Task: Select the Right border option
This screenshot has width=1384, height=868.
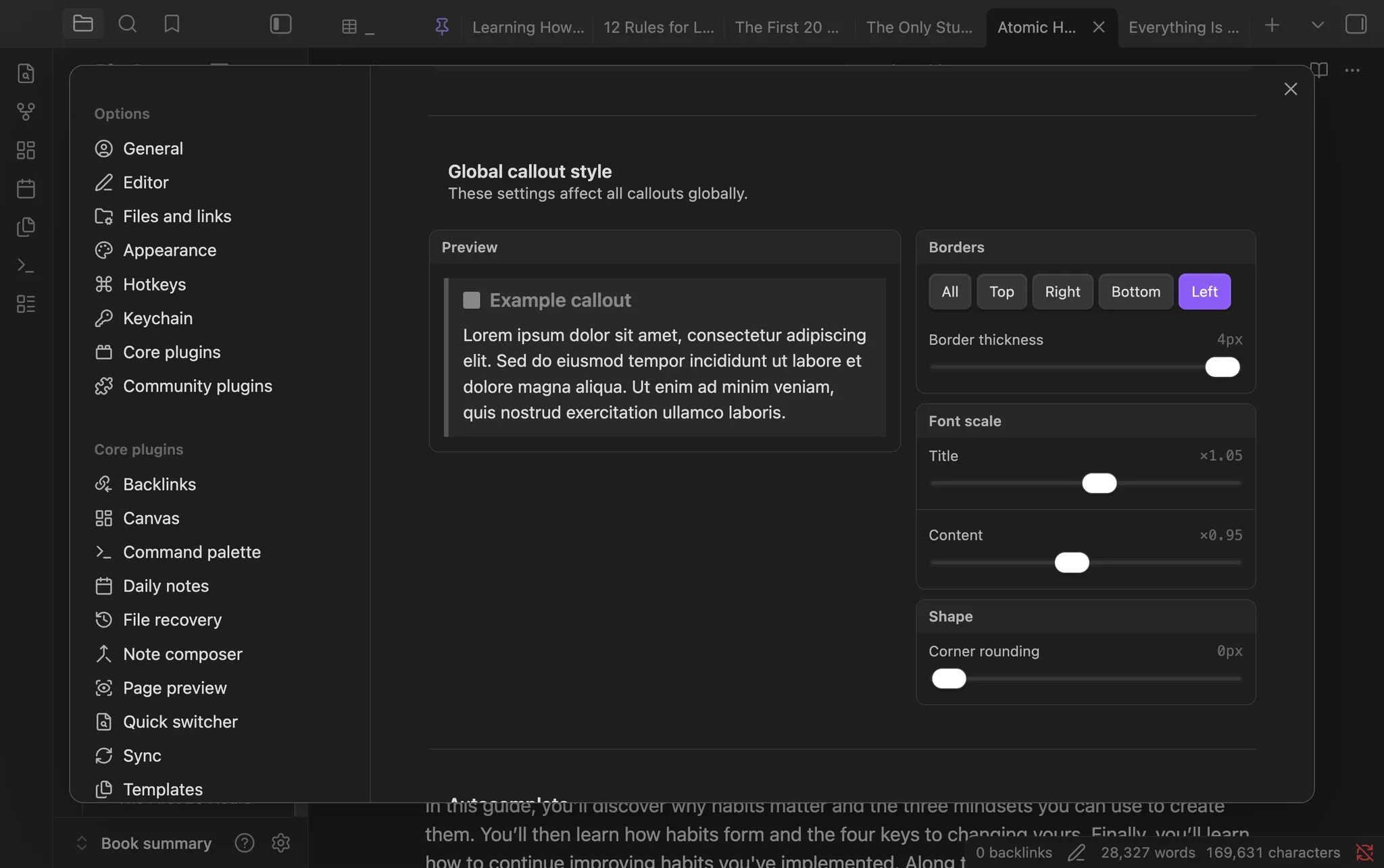Action: 1062,292
